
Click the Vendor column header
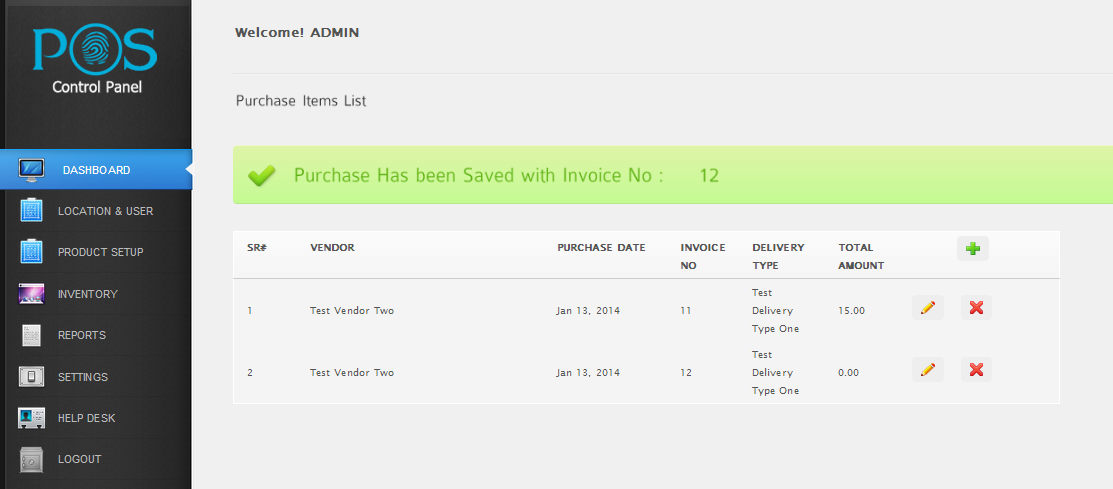click(332, 248)
